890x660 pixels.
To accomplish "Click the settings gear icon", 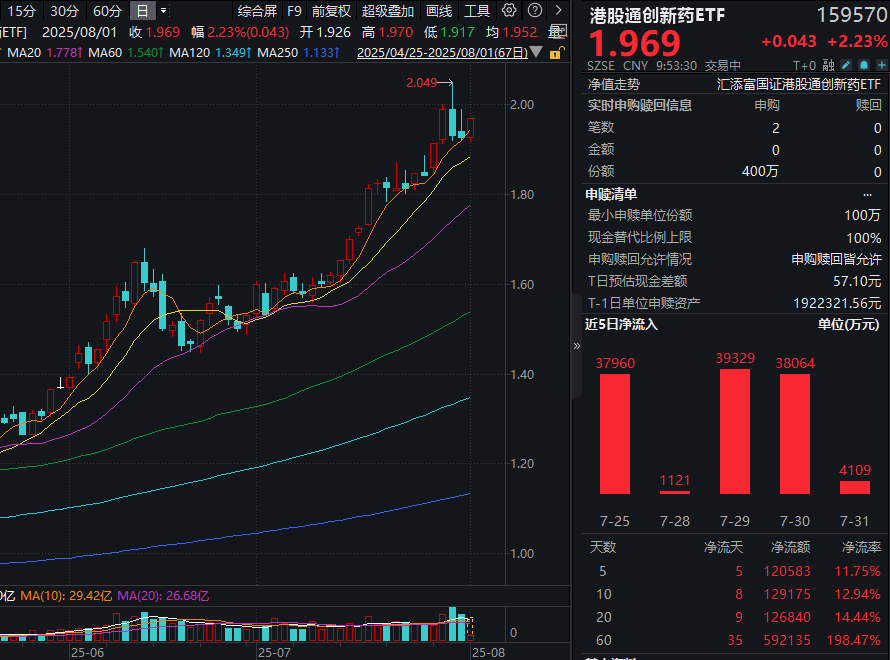I will tap(508, 11).
